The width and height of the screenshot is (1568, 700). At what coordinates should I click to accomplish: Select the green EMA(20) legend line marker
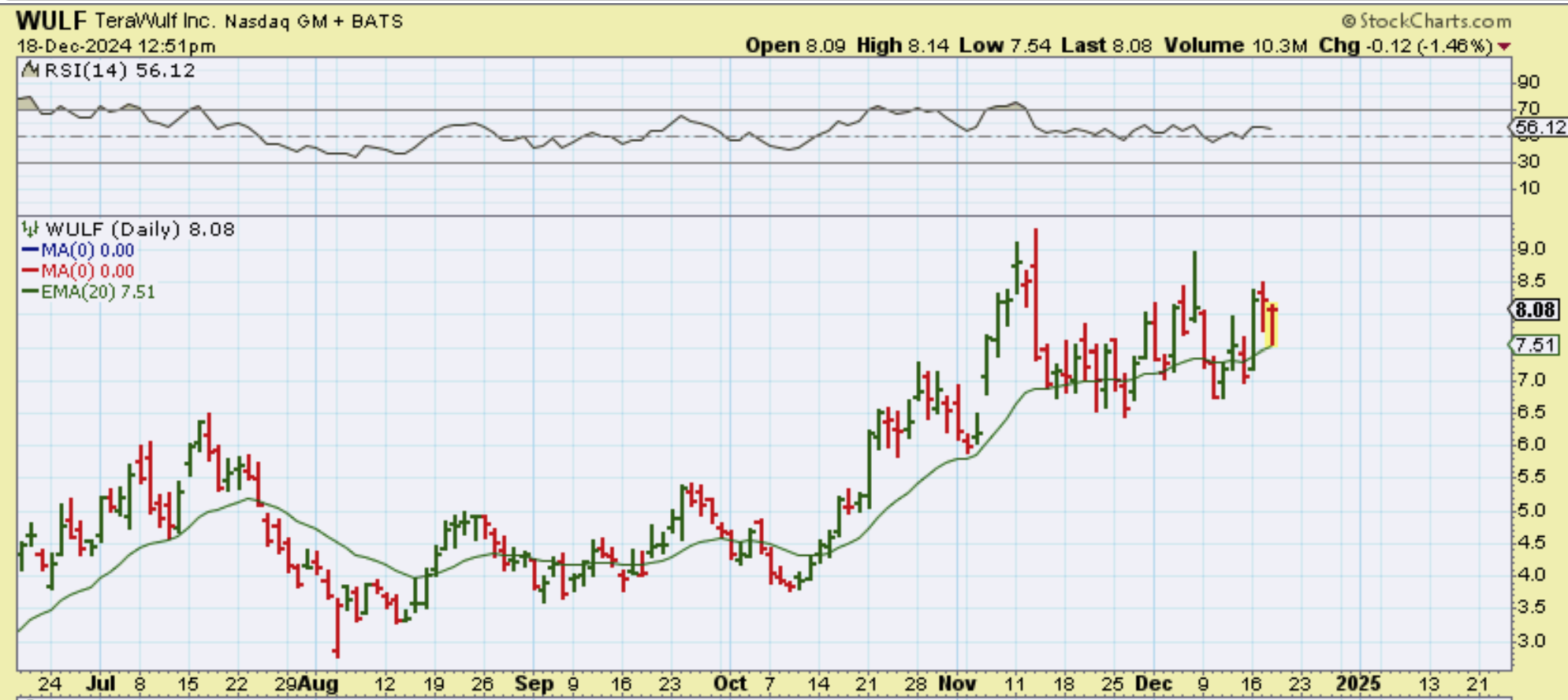point(30,292)
